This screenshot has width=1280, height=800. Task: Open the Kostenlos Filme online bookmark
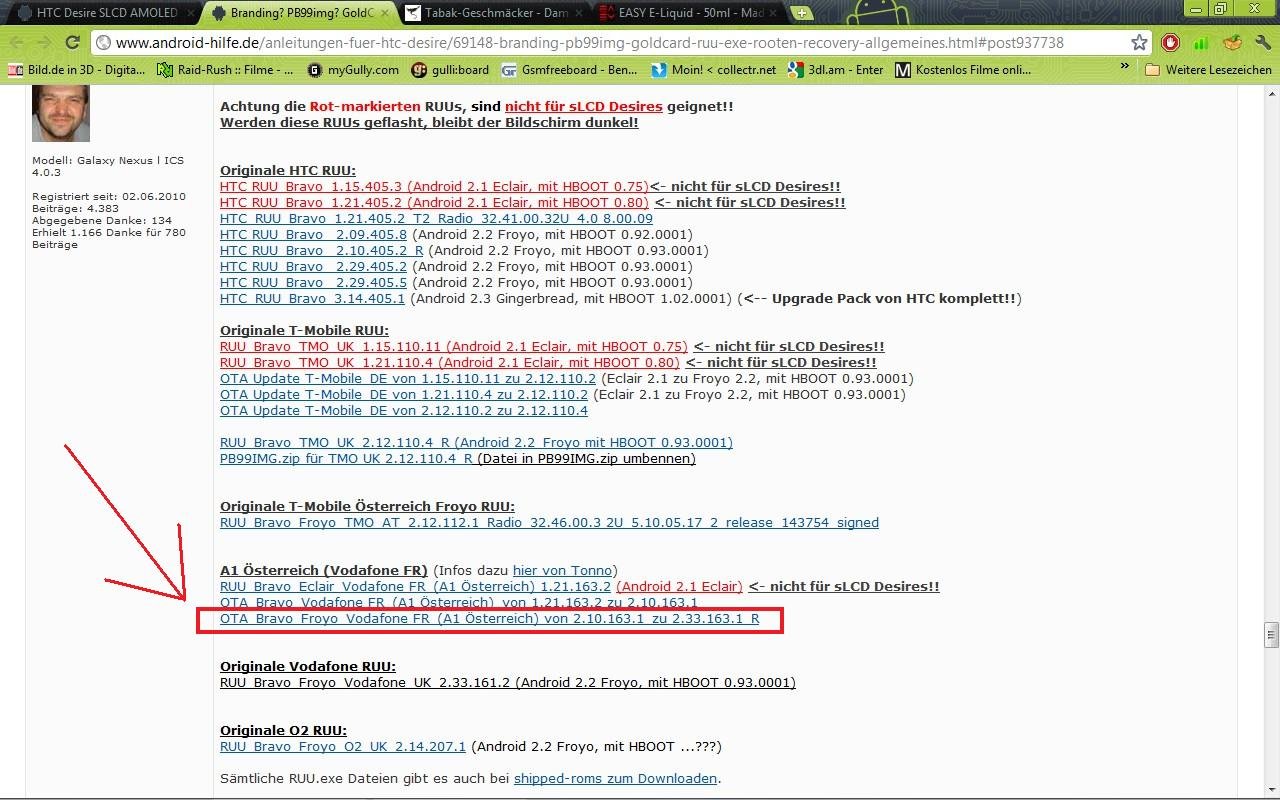963,70
